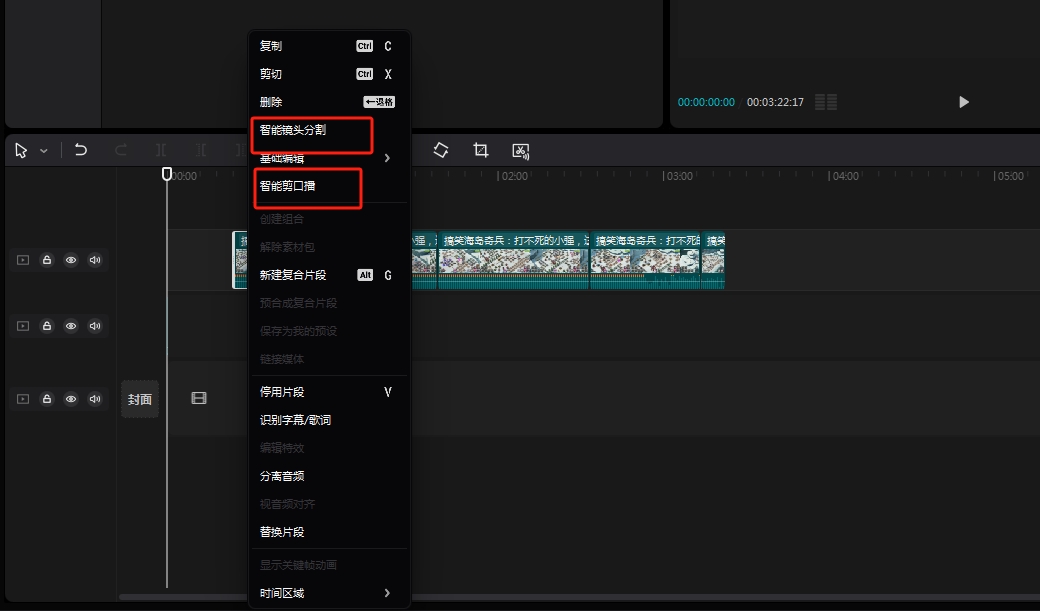
Task: Click the second track's type icon
Action: pyautogui.click(x=23, y=326)
